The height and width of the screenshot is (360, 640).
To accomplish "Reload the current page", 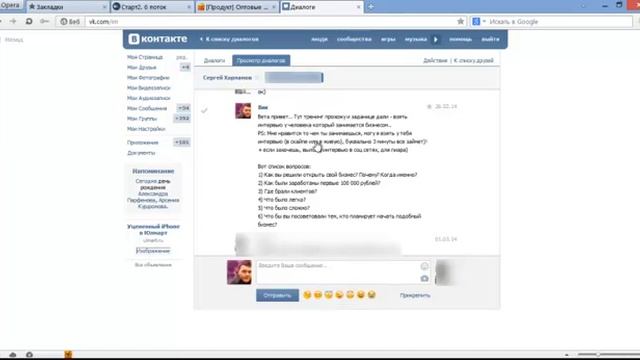I will pyautogui.click(x=29, y=21).
